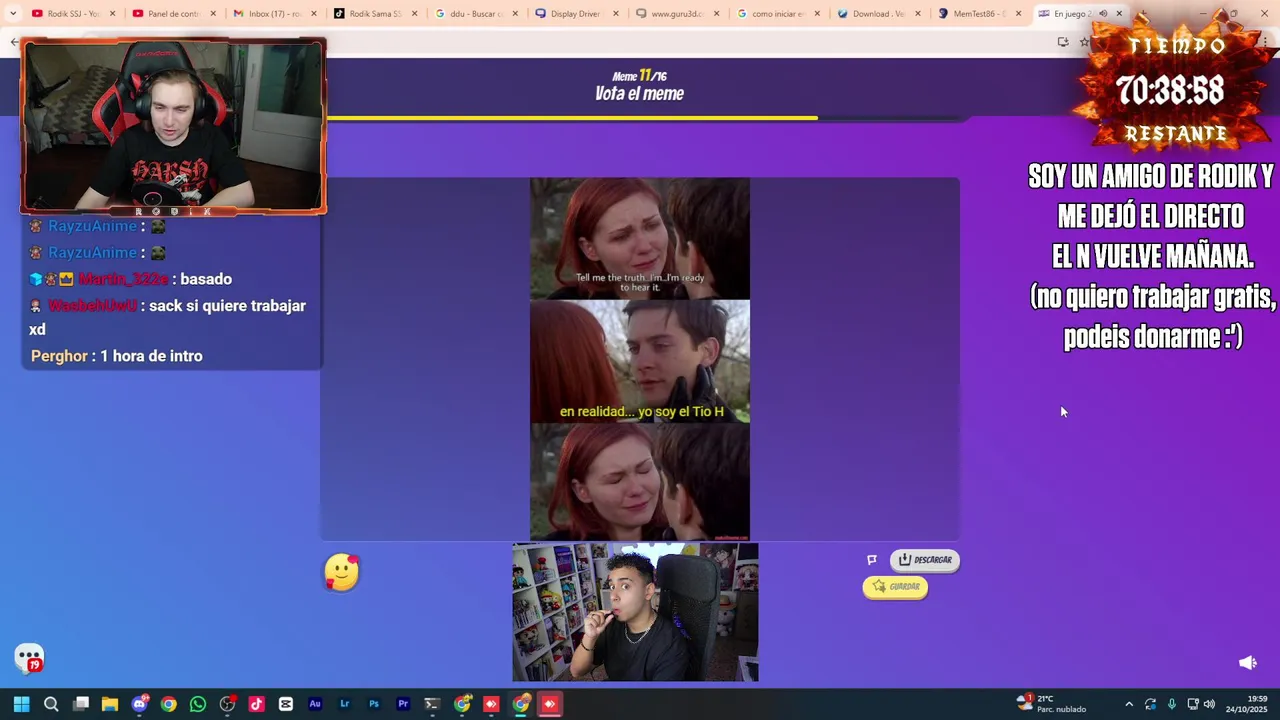Open OBS Studio from the taskbar
The image size is (1280, 720).
(227, 704)
